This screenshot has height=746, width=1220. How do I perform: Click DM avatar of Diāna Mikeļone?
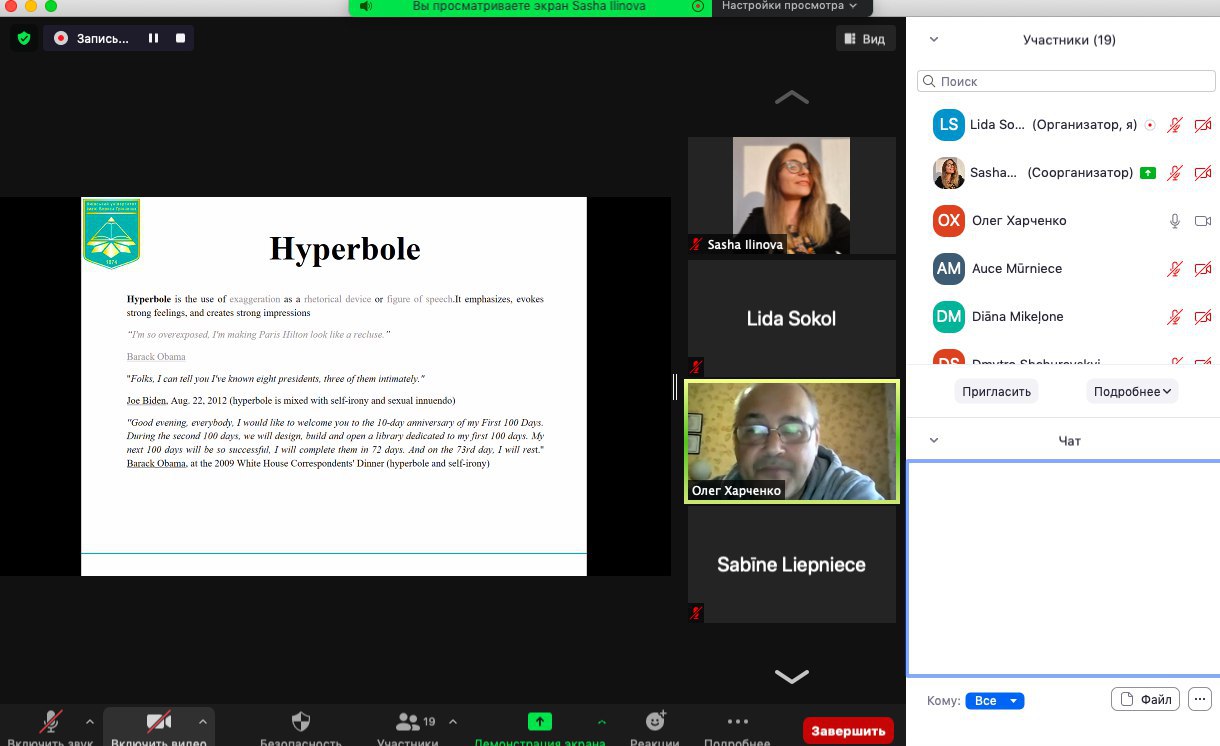pos(949,317)
